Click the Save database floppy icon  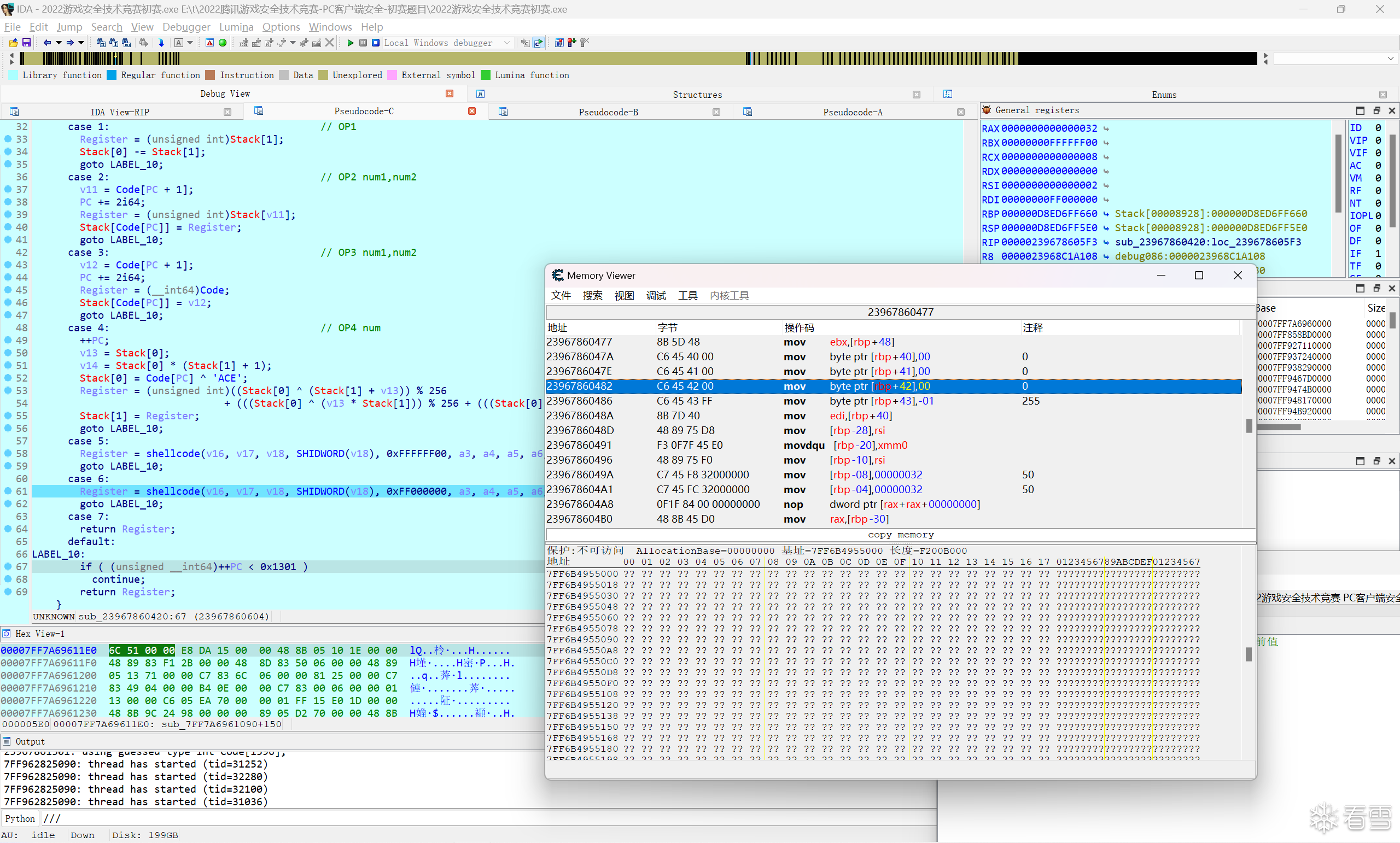(26, 43)
